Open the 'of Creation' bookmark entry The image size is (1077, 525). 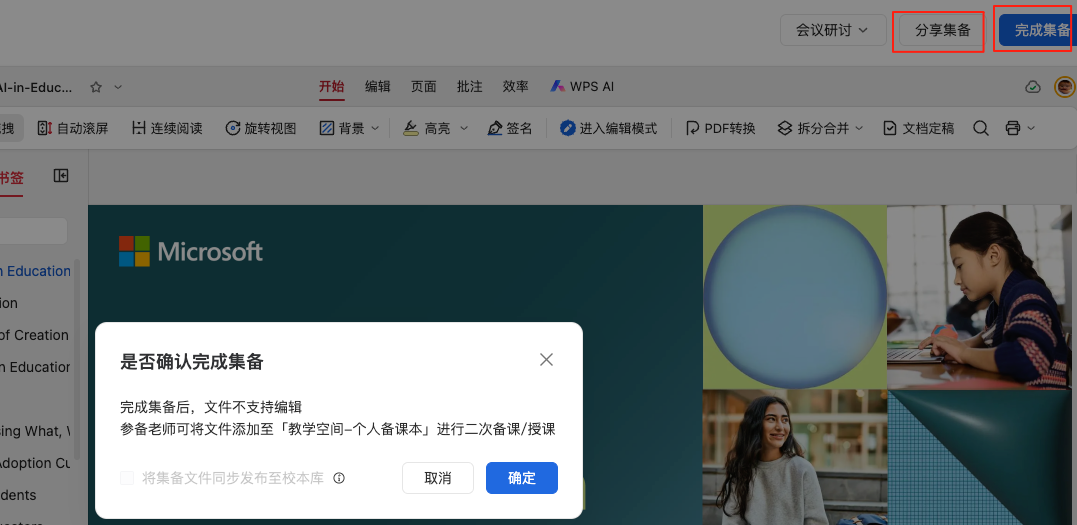(34, 335)
